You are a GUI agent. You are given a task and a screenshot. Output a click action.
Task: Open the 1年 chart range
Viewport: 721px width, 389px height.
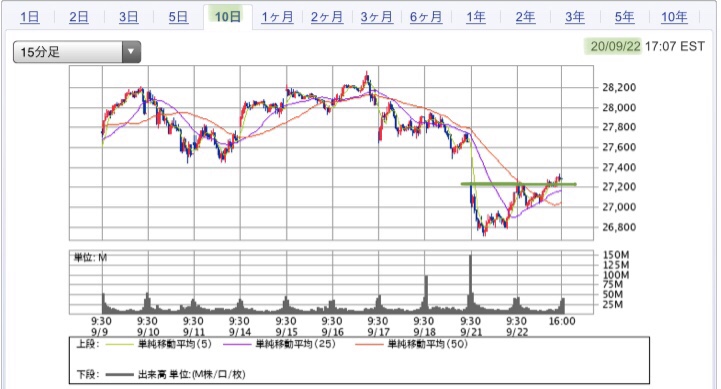(x=475, y=17)
